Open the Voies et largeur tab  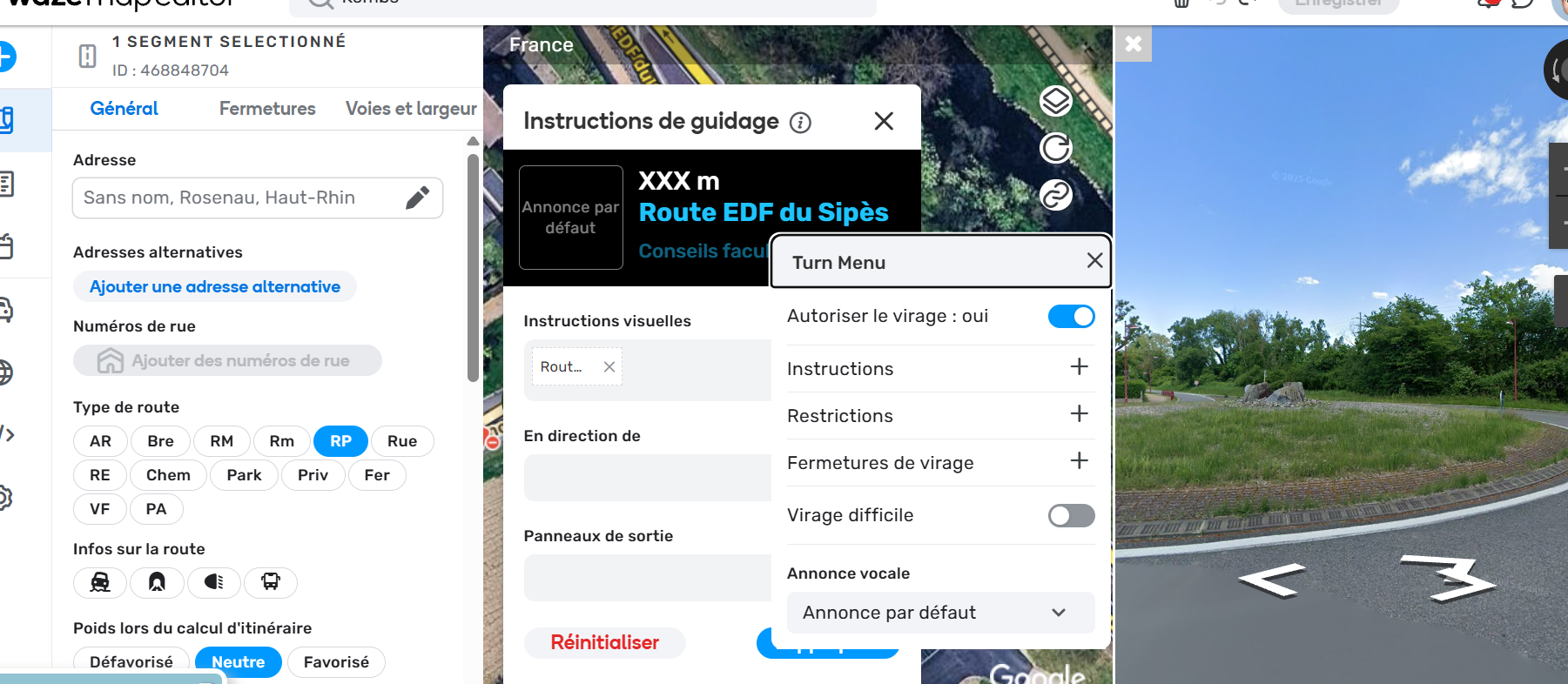tap(411, 109)
